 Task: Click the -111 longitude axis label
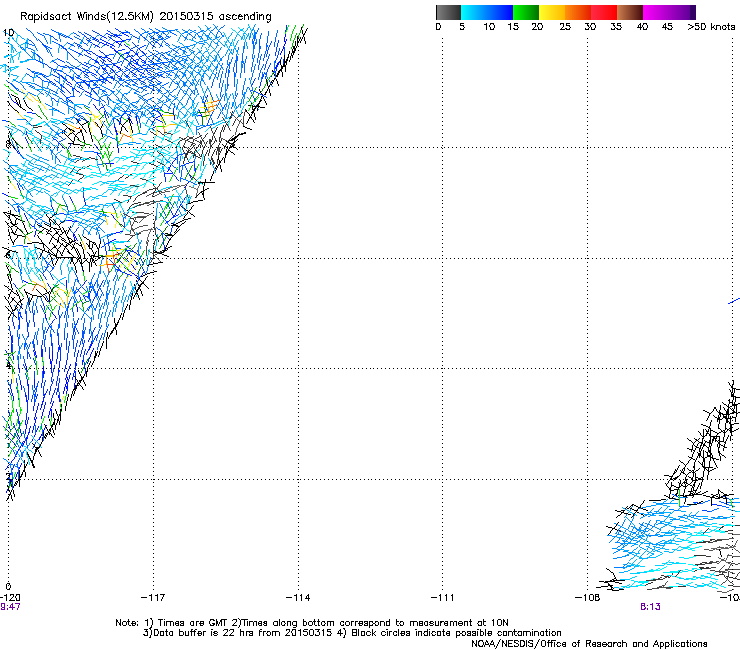coord(443,598)
